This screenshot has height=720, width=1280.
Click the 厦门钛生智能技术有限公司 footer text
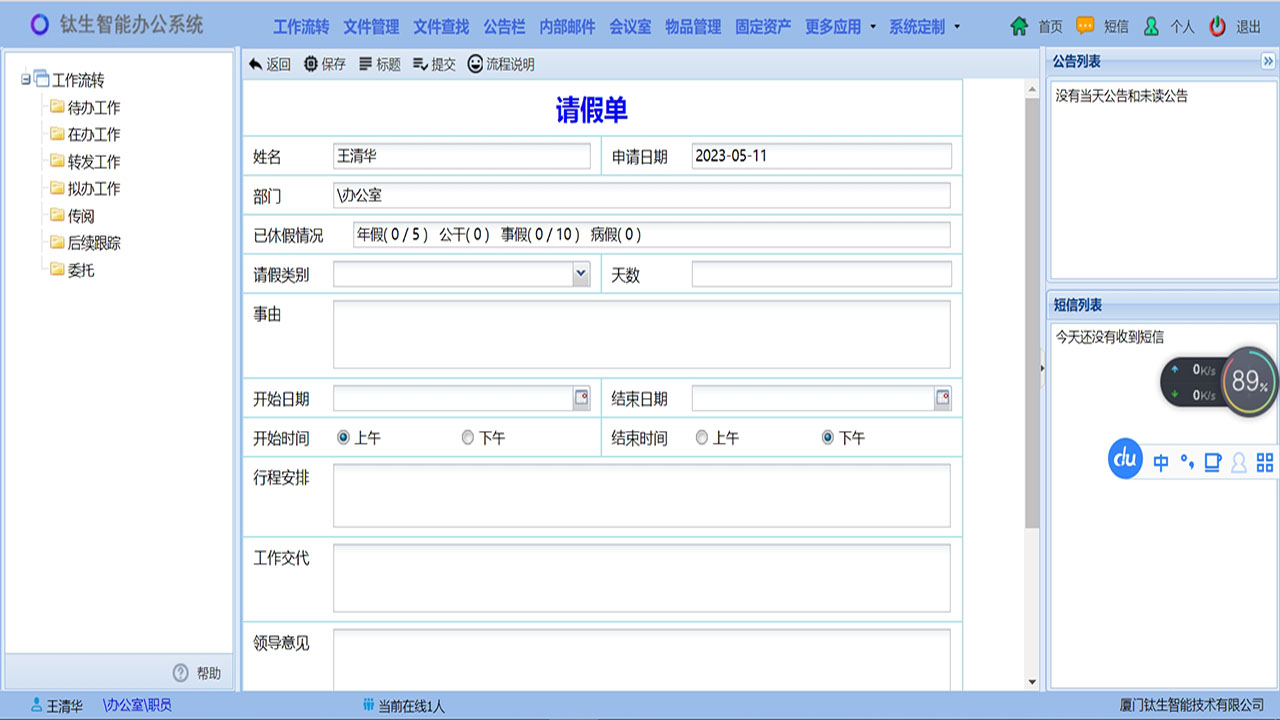tap(1192, 706)
